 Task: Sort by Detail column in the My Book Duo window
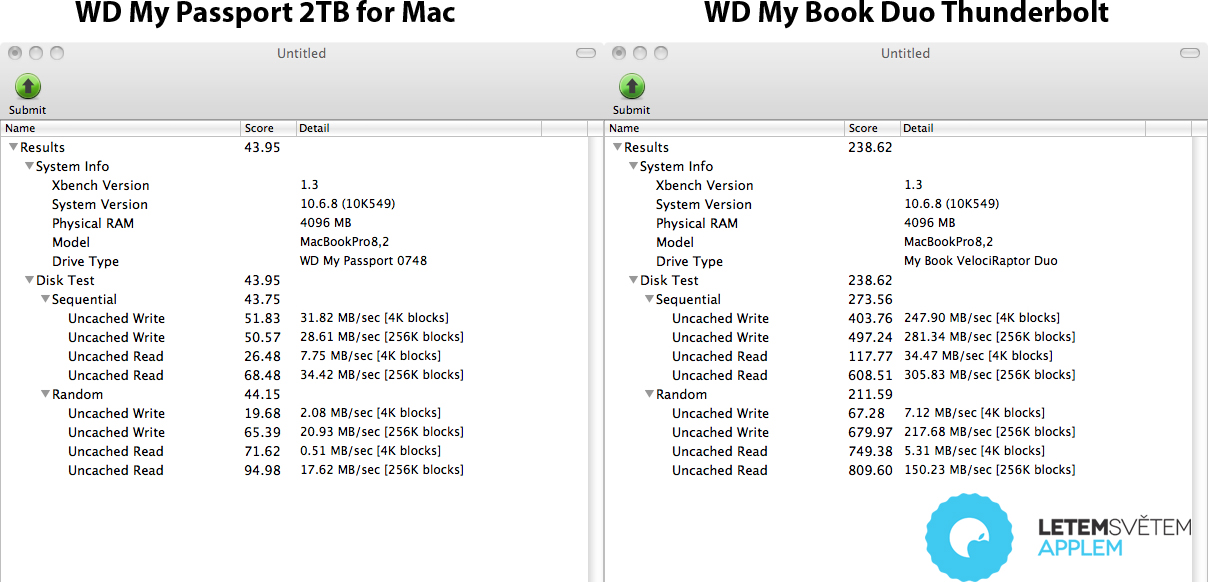[1023, 128]
